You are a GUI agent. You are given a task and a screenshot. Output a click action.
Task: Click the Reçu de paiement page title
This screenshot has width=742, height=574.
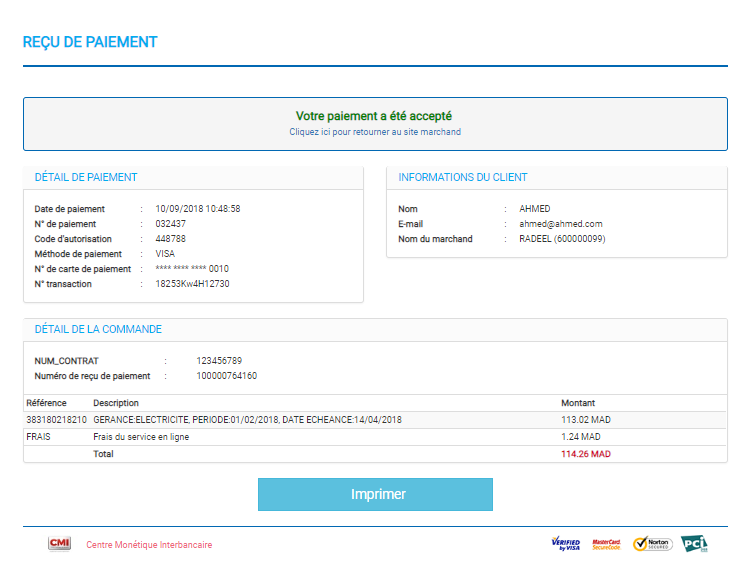pos(90,42)
